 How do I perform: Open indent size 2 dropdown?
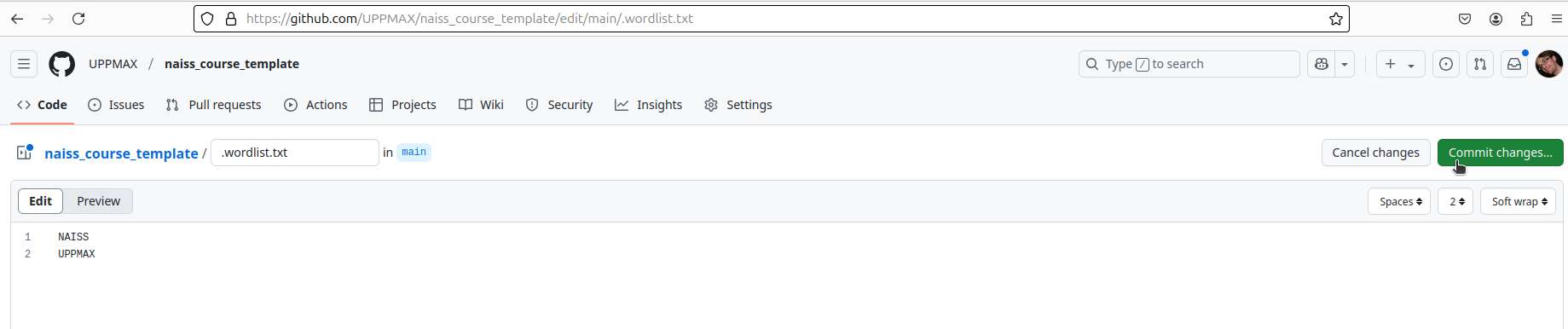1455,202
